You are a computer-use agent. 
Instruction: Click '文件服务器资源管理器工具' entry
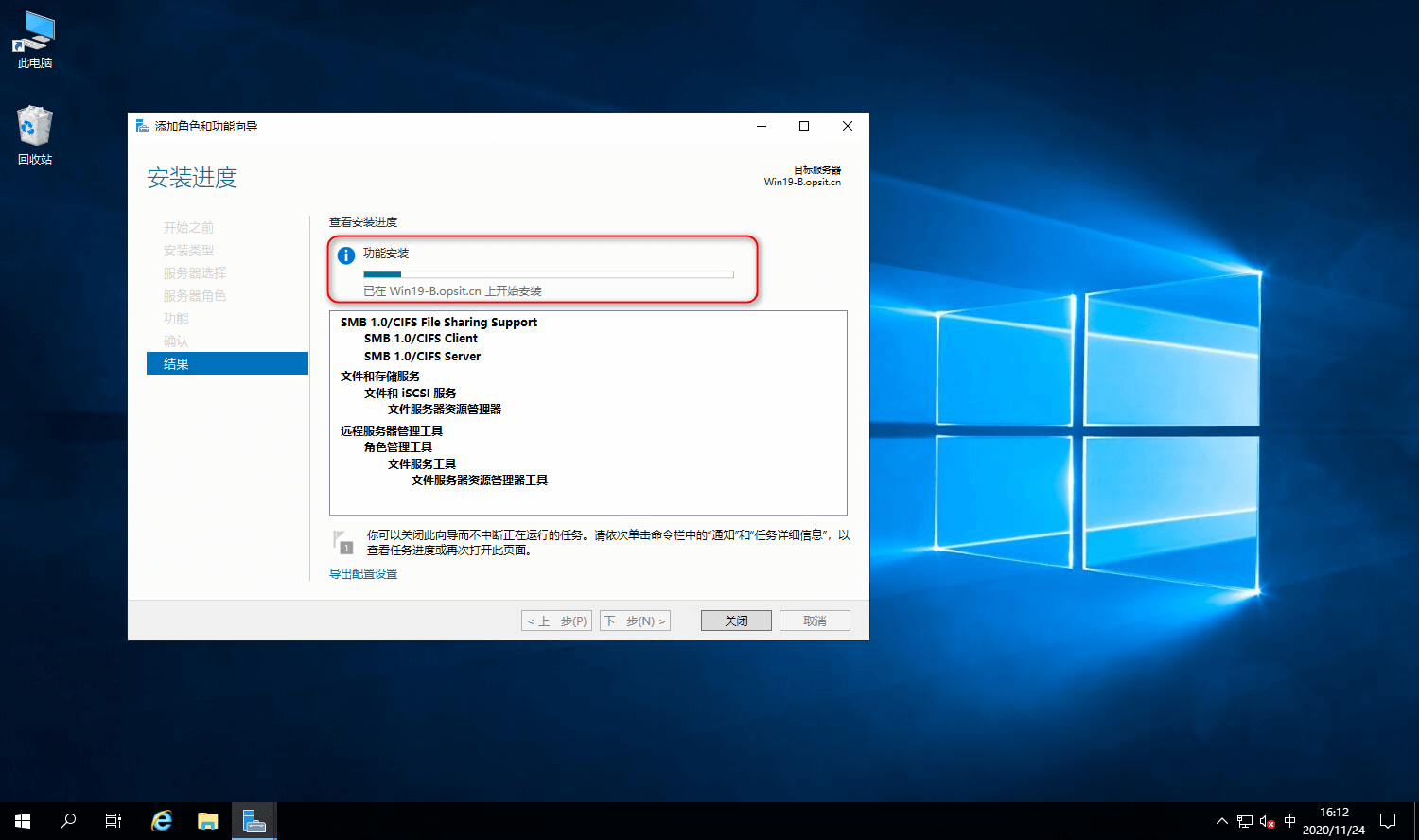pyautogui.click(x=480, y=481)
